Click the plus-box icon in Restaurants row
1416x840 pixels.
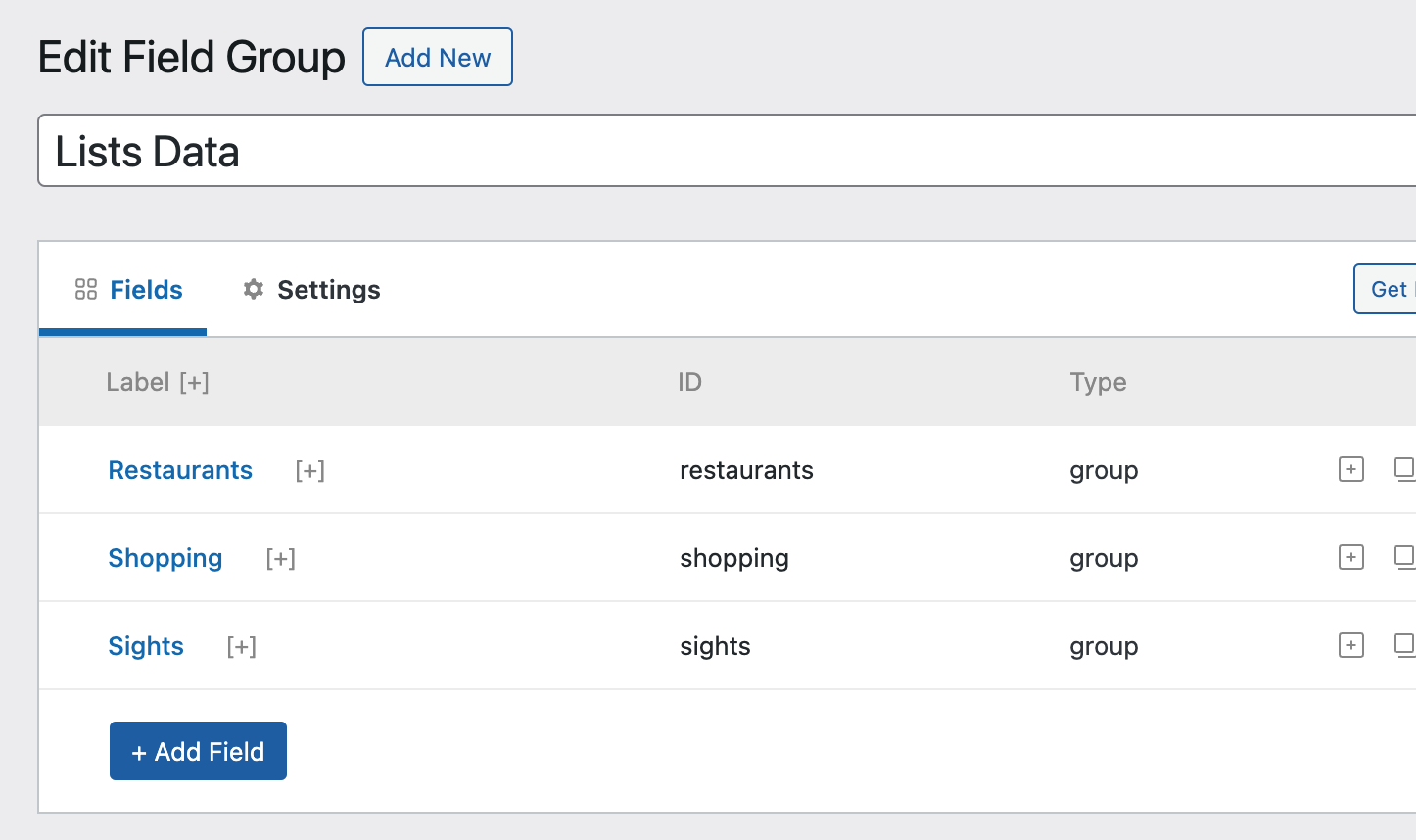click(x=1351, y=469)
